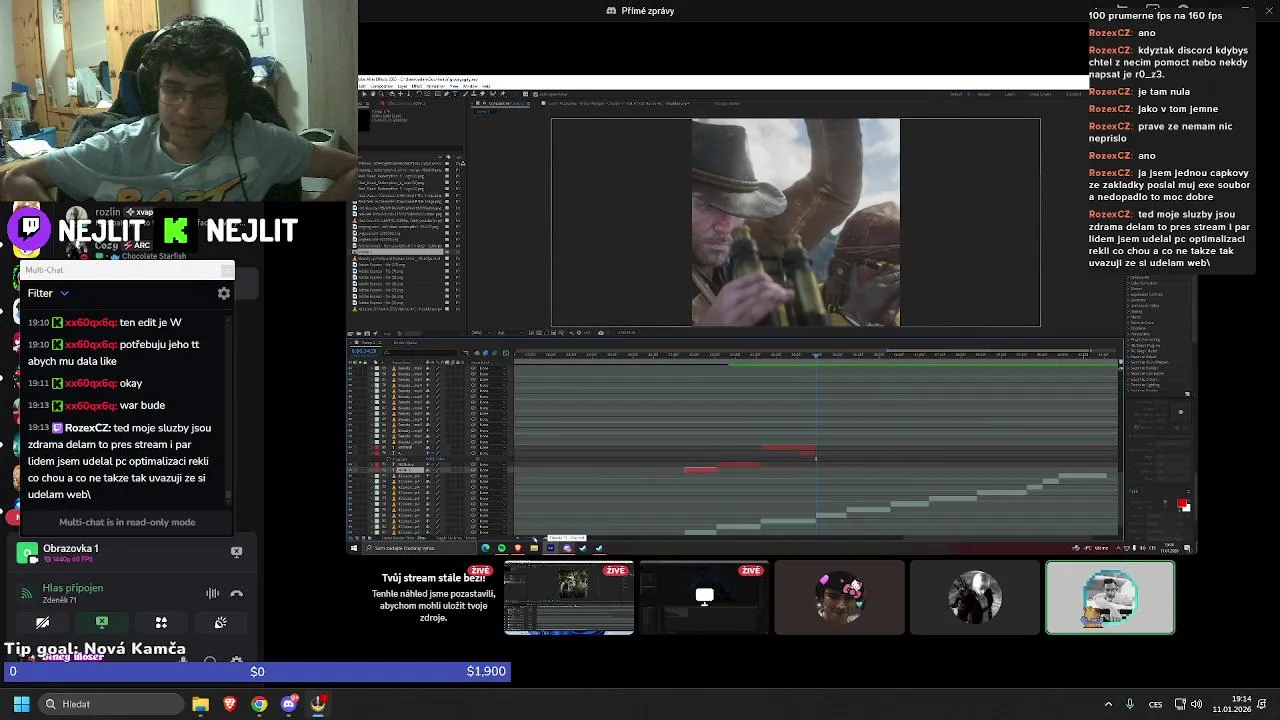The image size is (1280, 720).
Task: Click the green screen share button
Action: tap(102, 622)
